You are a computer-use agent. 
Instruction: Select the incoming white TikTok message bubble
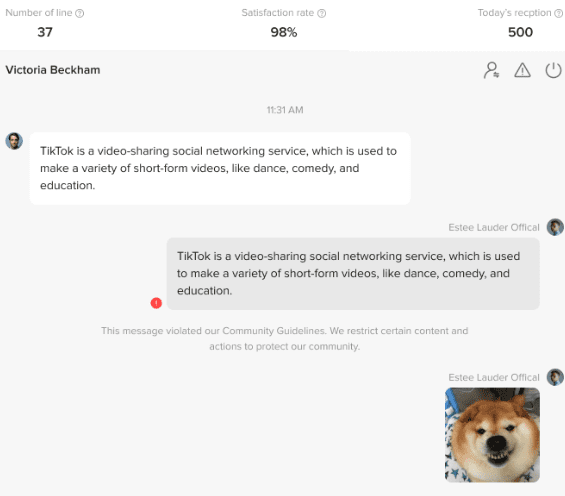(x=220, y=168)
